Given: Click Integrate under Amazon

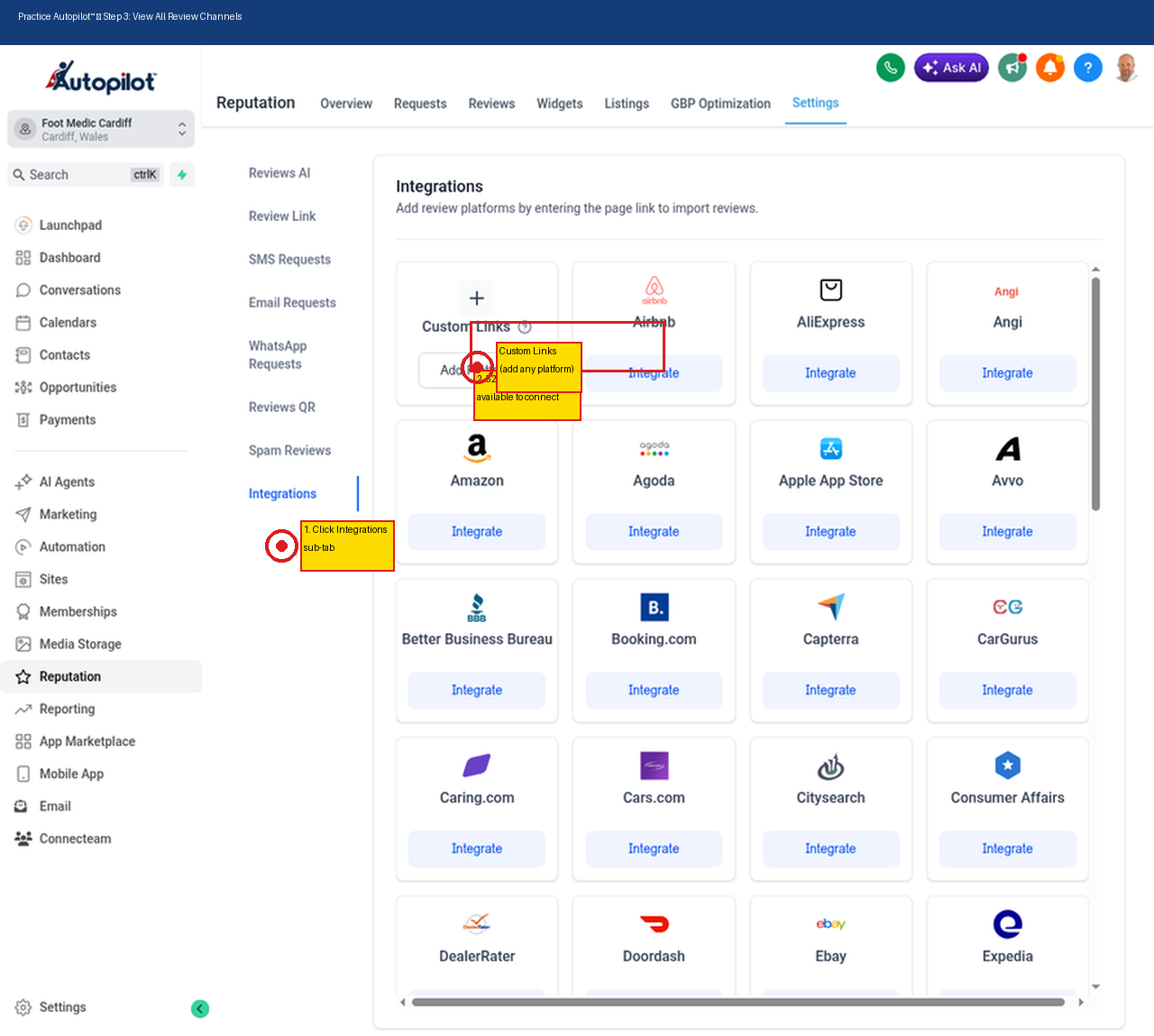Looking at the screenshot, I should click(x=477, y=532).
